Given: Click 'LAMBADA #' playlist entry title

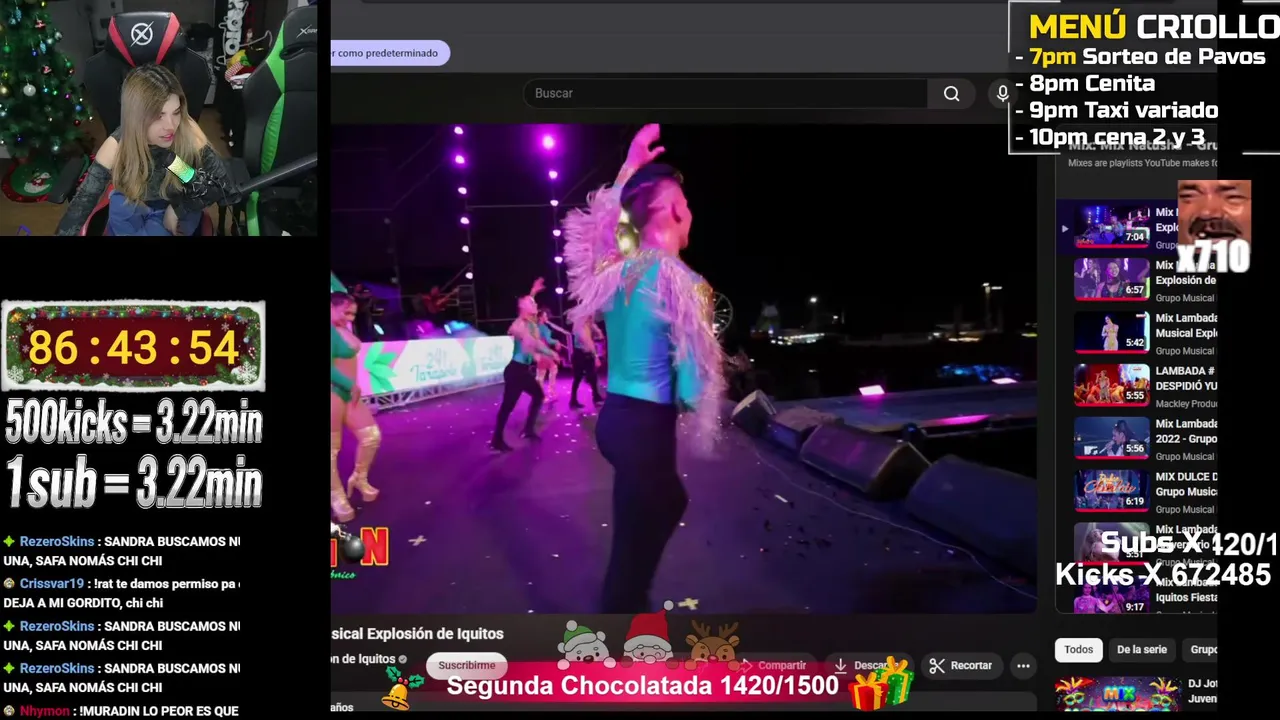Looking at the screenshot, I should pos(1186,378).
